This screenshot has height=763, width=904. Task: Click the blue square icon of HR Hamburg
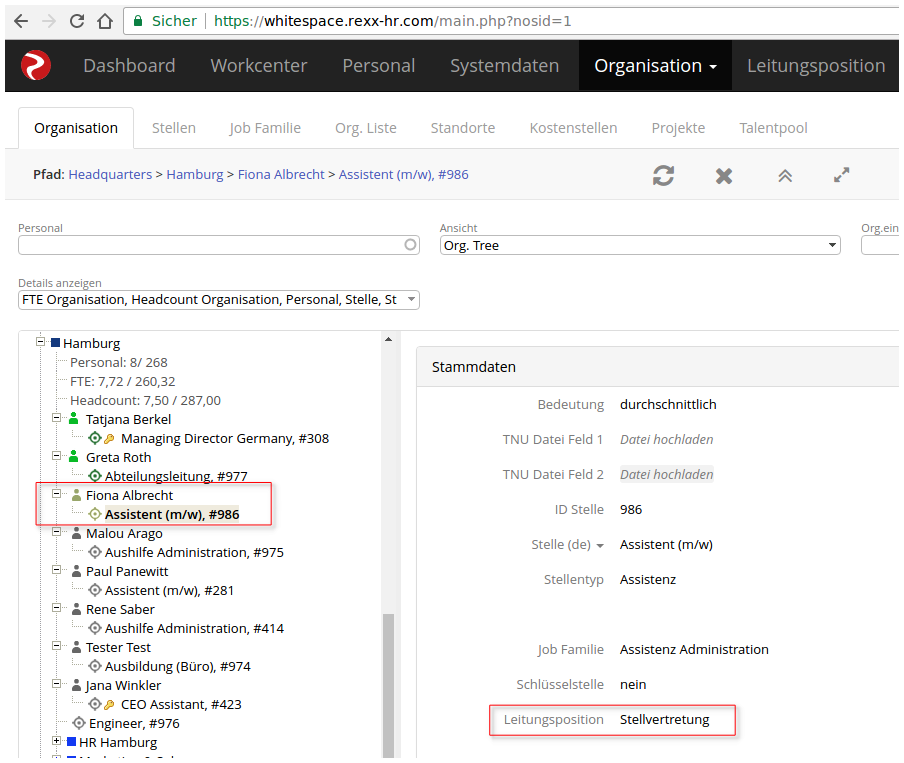[71, 741]
